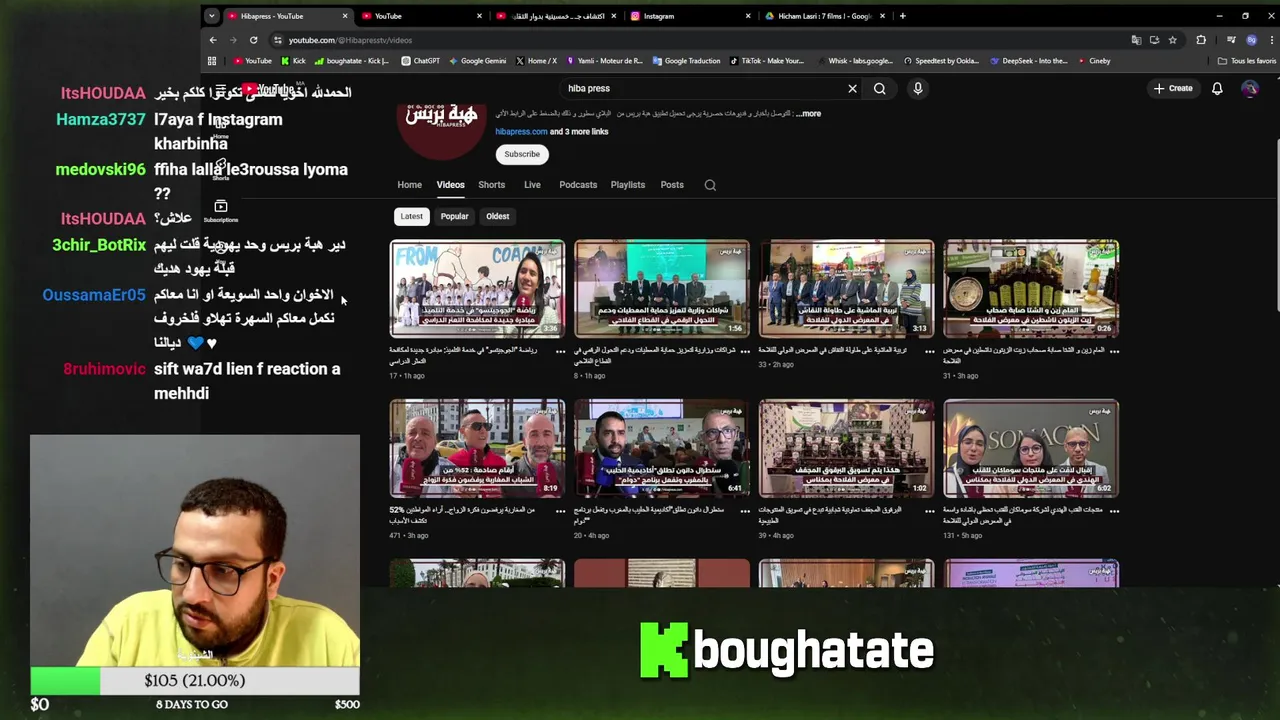Screen dimensions: 1280x720
Task: Select the Latest sort chip
Action: pos(412,216)
